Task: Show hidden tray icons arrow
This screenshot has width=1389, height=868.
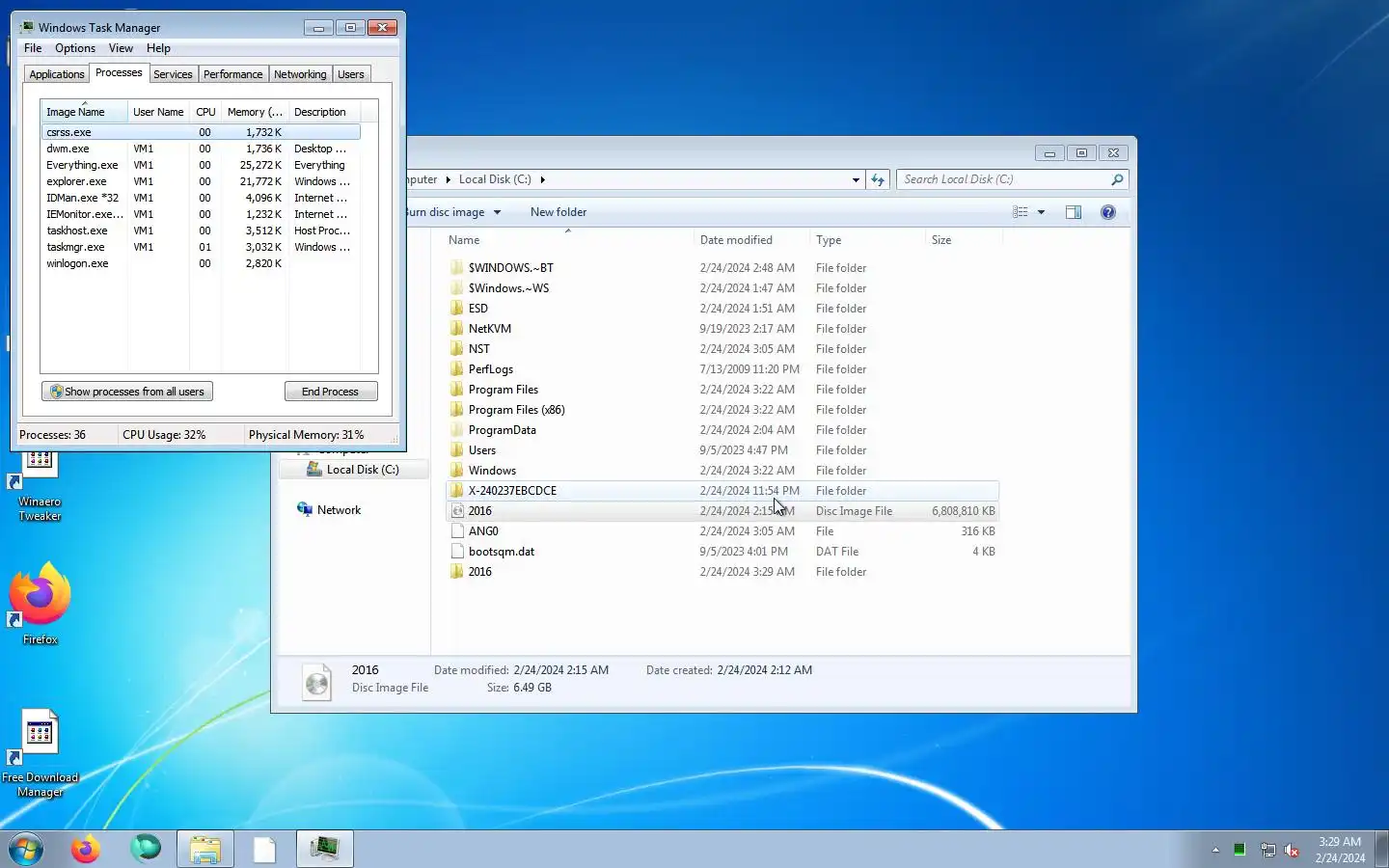Action: coord(1215,850)
